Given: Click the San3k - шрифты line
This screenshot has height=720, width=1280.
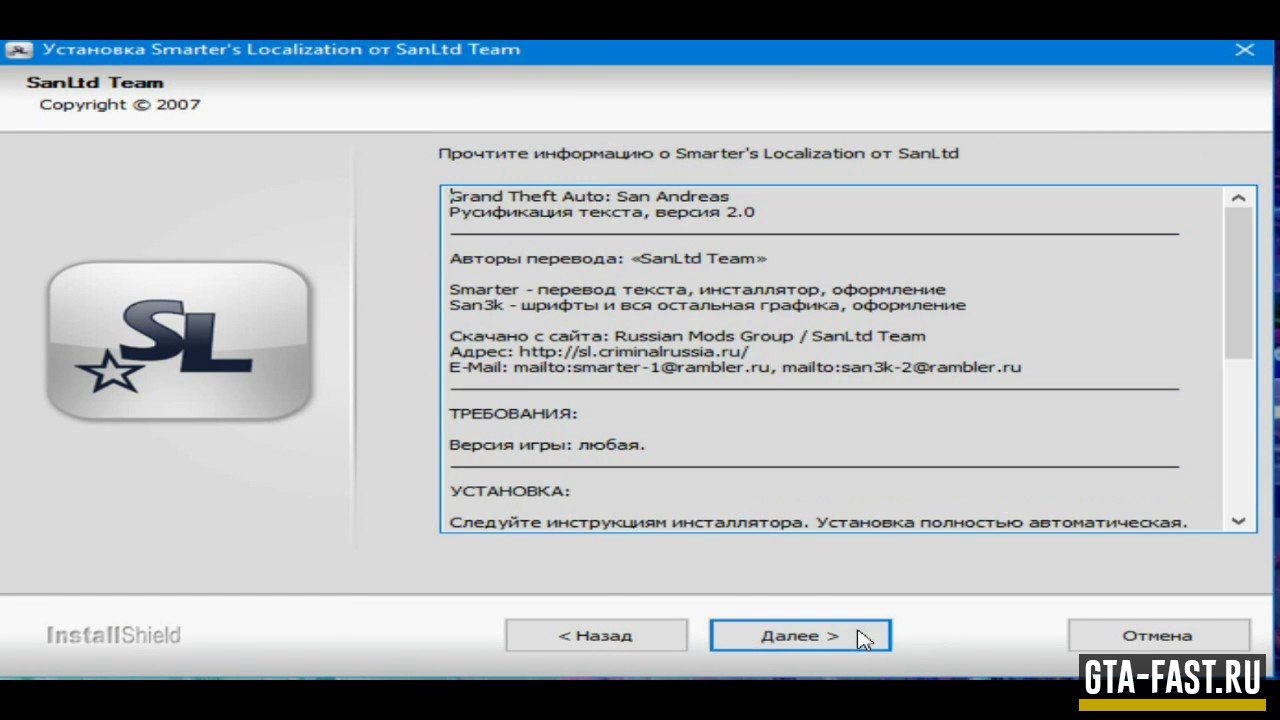Looking at the screenshot, I should click(x=707, y=305).
